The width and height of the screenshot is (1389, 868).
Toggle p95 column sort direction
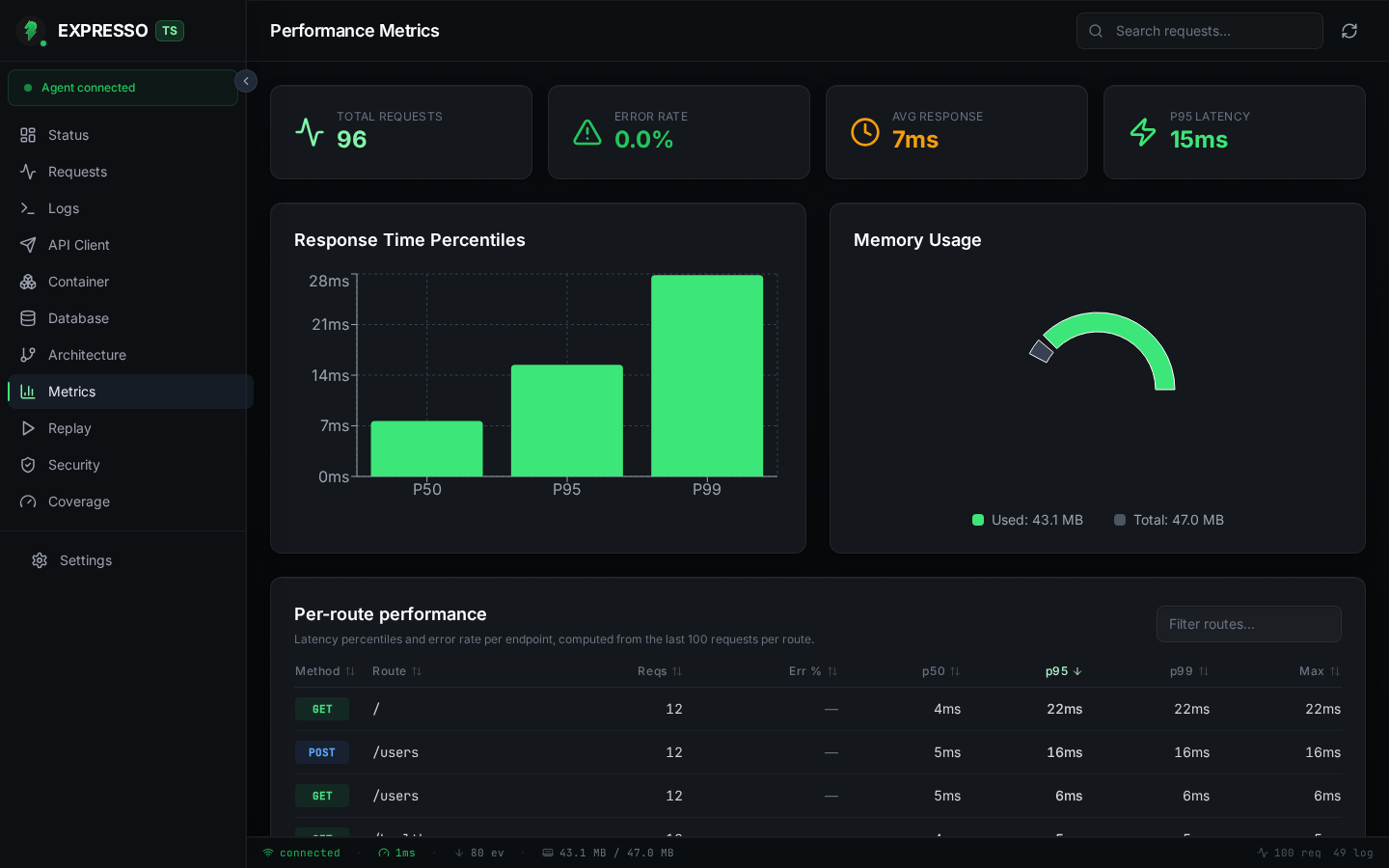(1064, 671)
